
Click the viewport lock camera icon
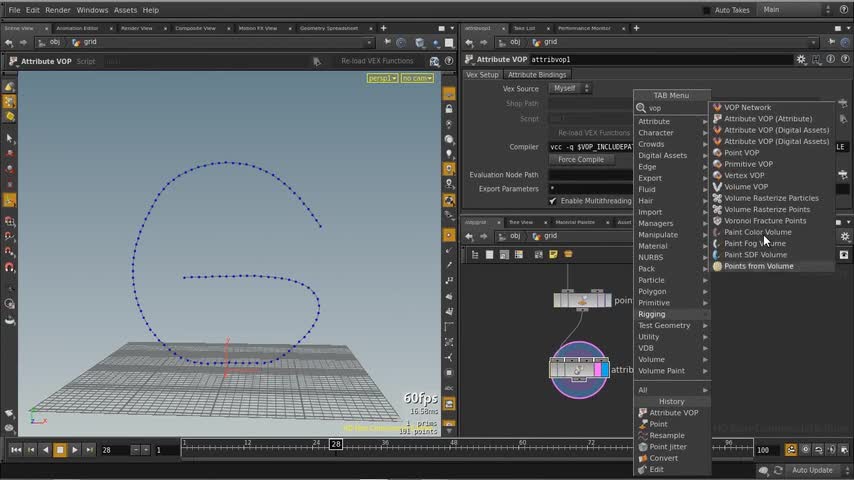(x=449, y=109)
